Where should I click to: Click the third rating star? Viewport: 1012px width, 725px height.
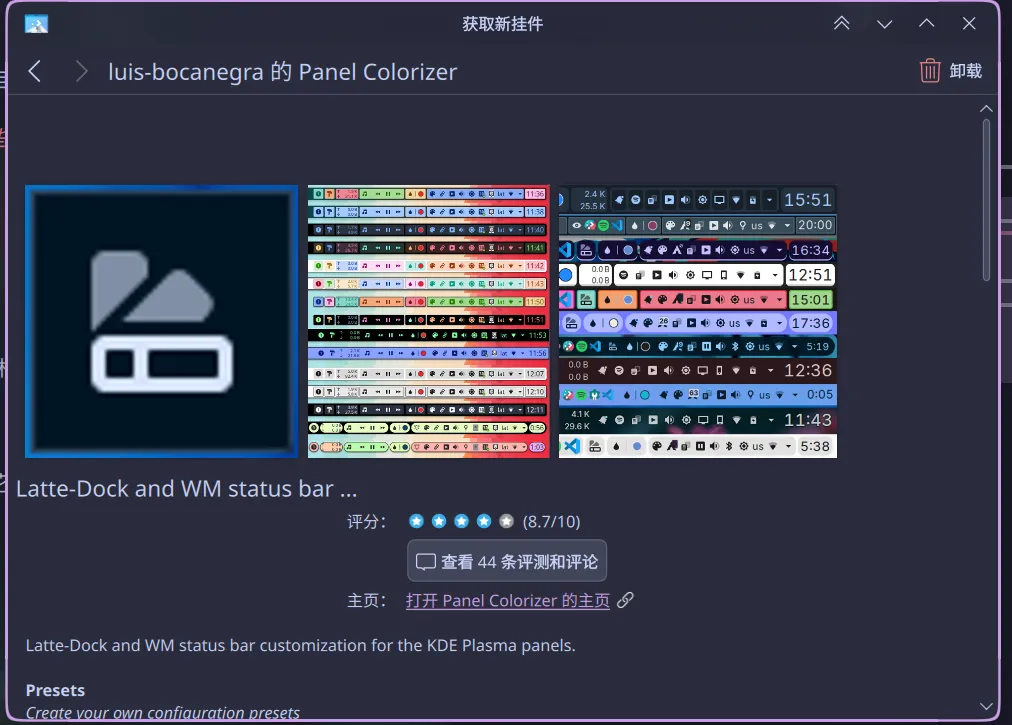(461, 521)
